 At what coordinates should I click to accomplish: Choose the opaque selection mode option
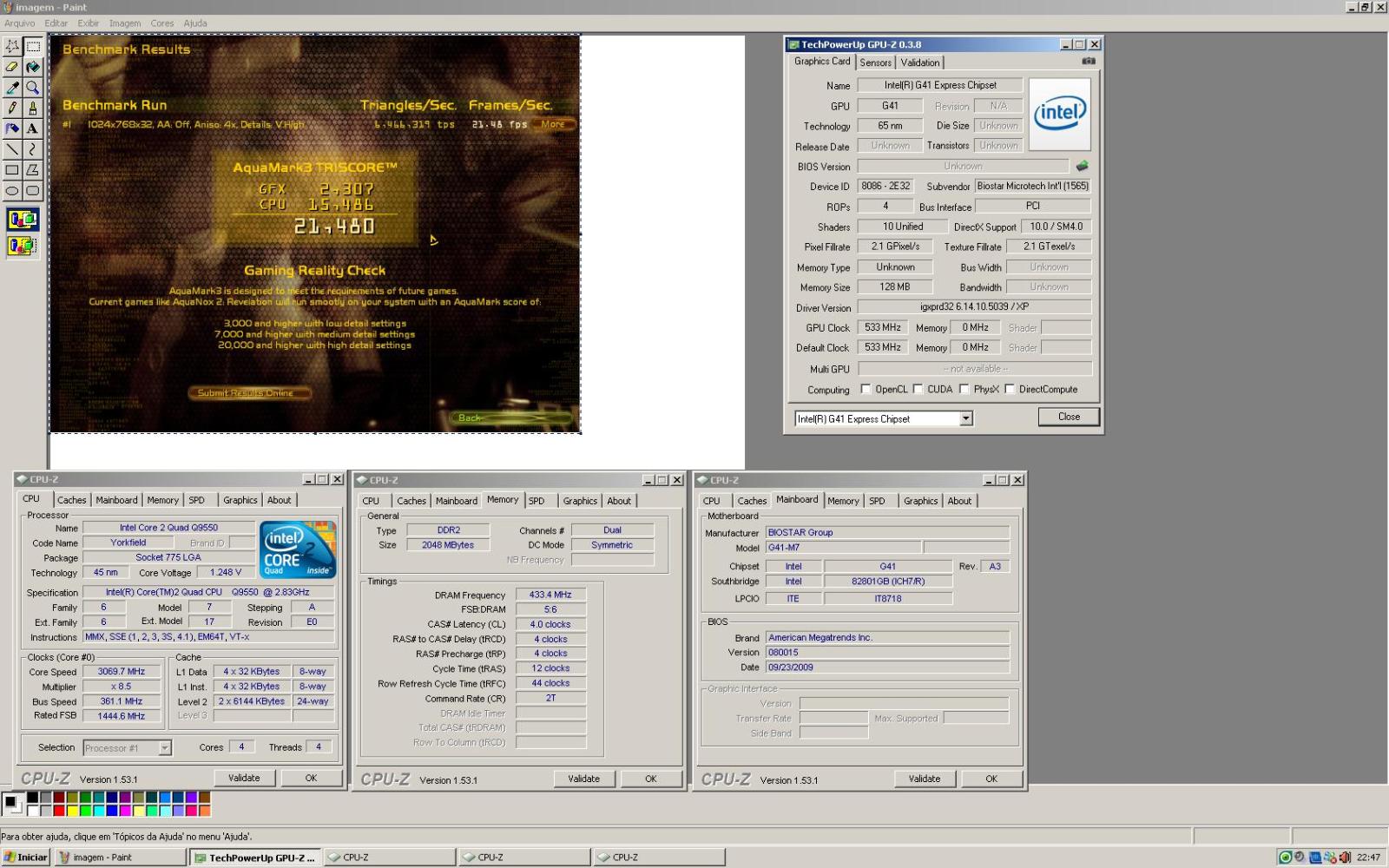[x=23, y=220]
